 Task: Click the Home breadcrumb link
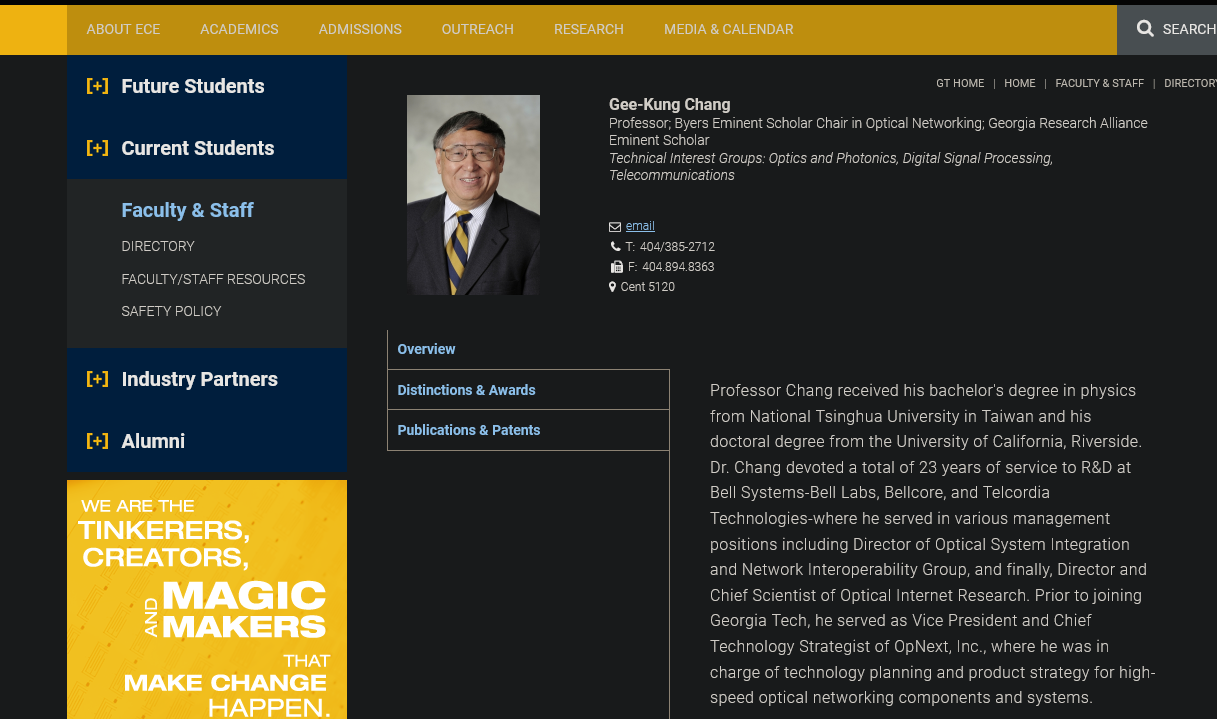point(1020,83)
